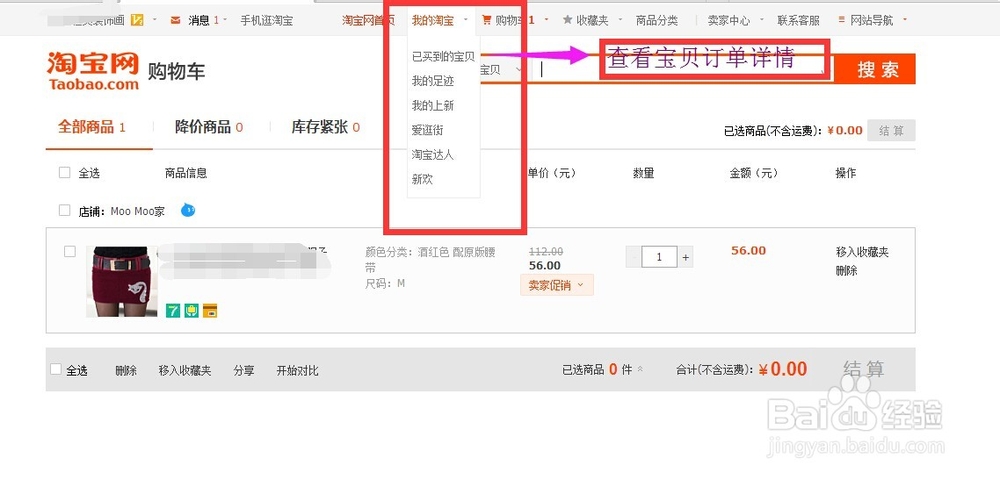Viewport: 1000px width, 480px height.
Task: Click 删除 in the product row
Action: (846, 271)
